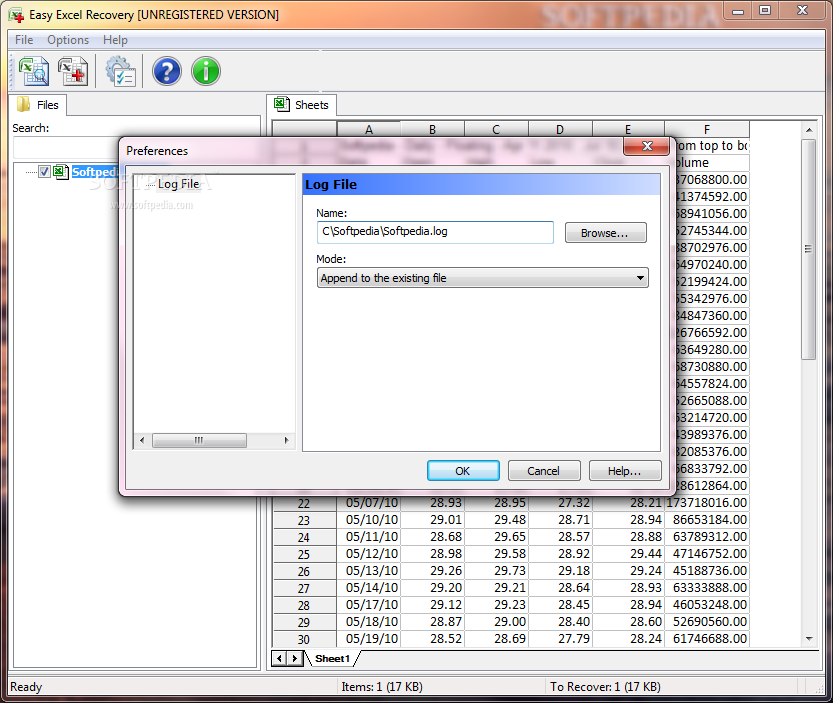
Task: Open the File menu
Action: point(24,40)
